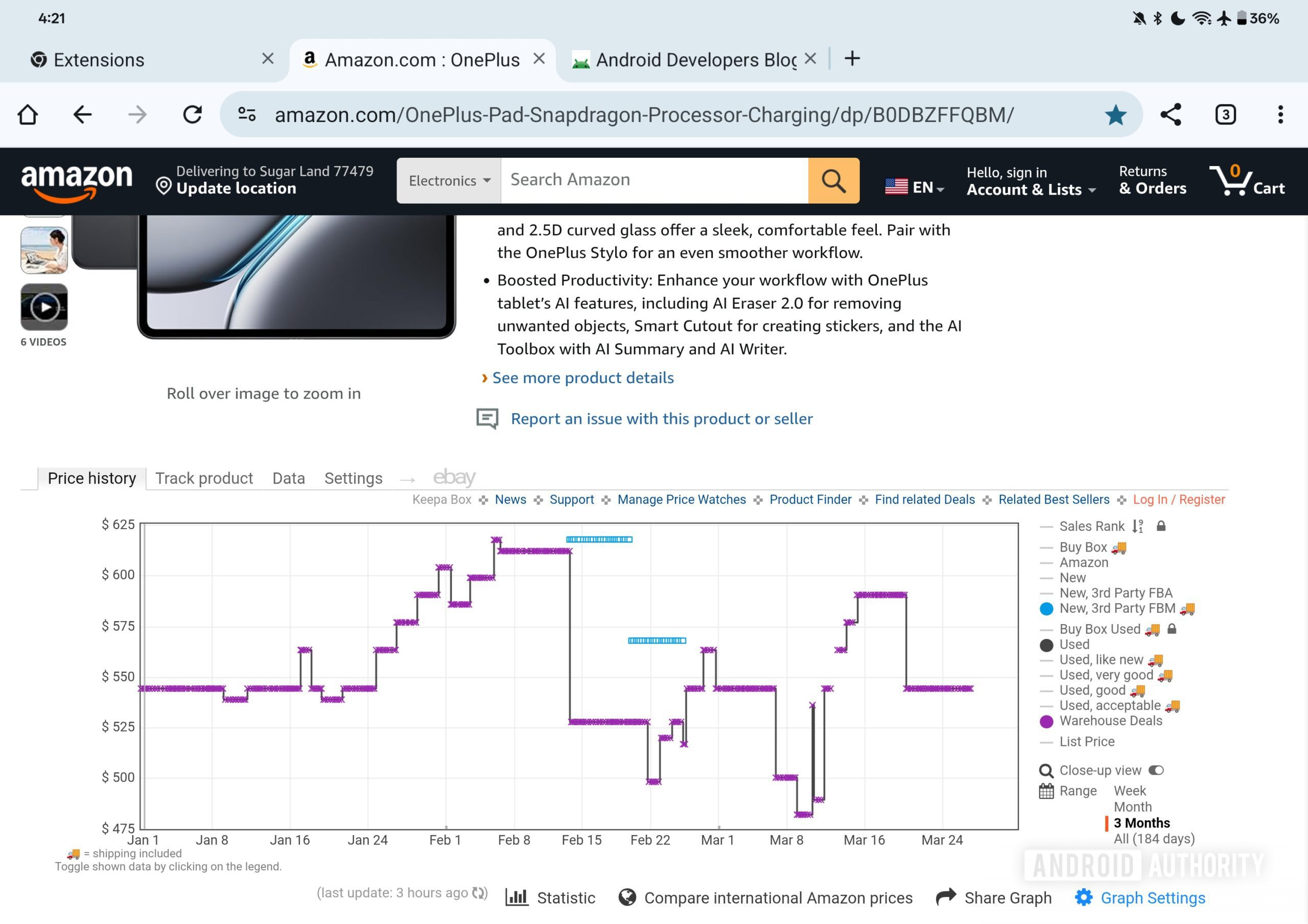The width and height of the screenshot is (1308, 924).
Task: Open the browser share icon
Action: [1170, 114]
